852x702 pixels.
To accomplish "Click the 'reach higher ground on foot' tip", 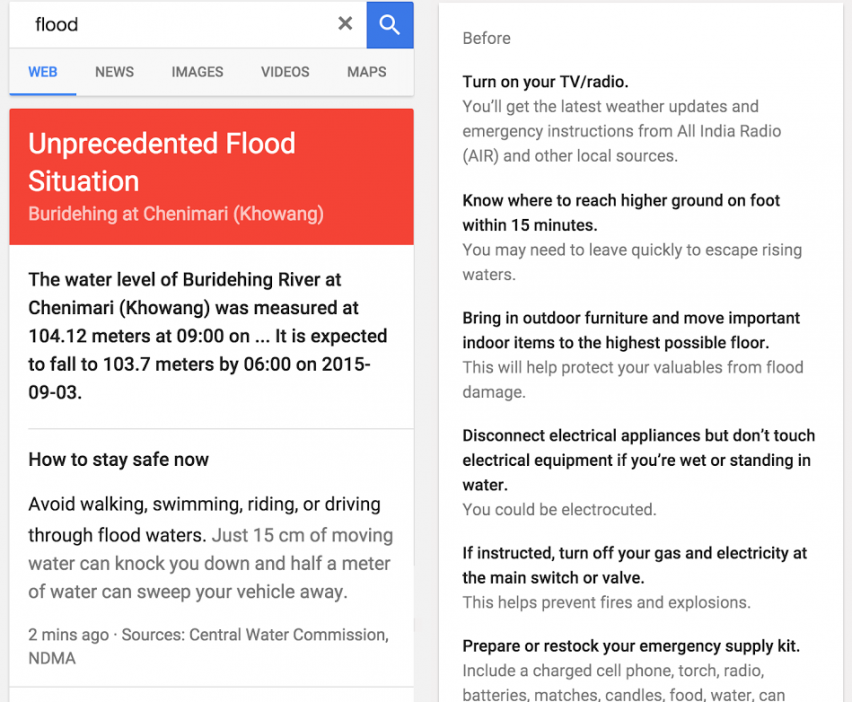I will 620,212.
